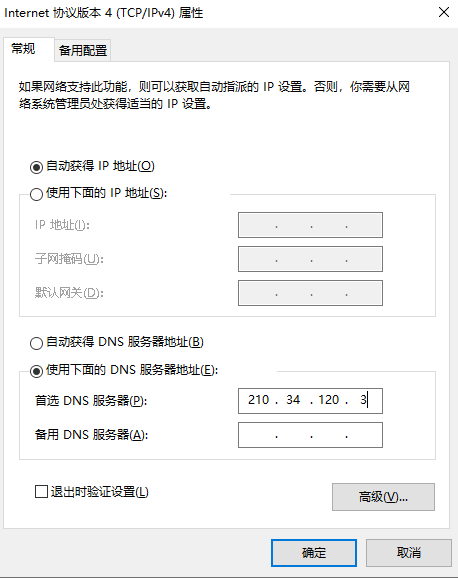Close the TCP/IPv4 properties dialog
This screenshot has width=458, height=579.
(x=444, y=13)
